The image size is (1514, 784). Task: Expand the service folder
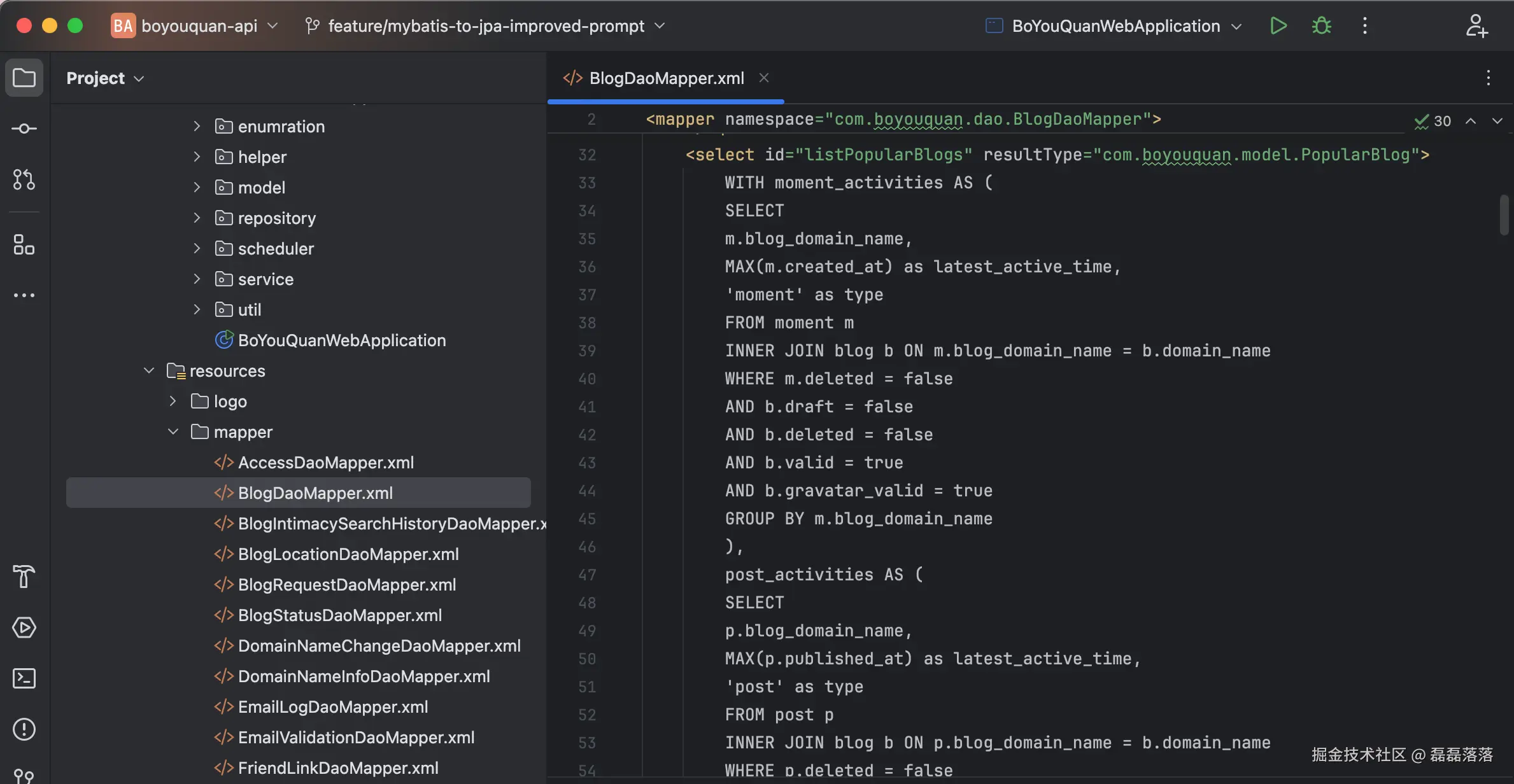(x=196, y=279)
